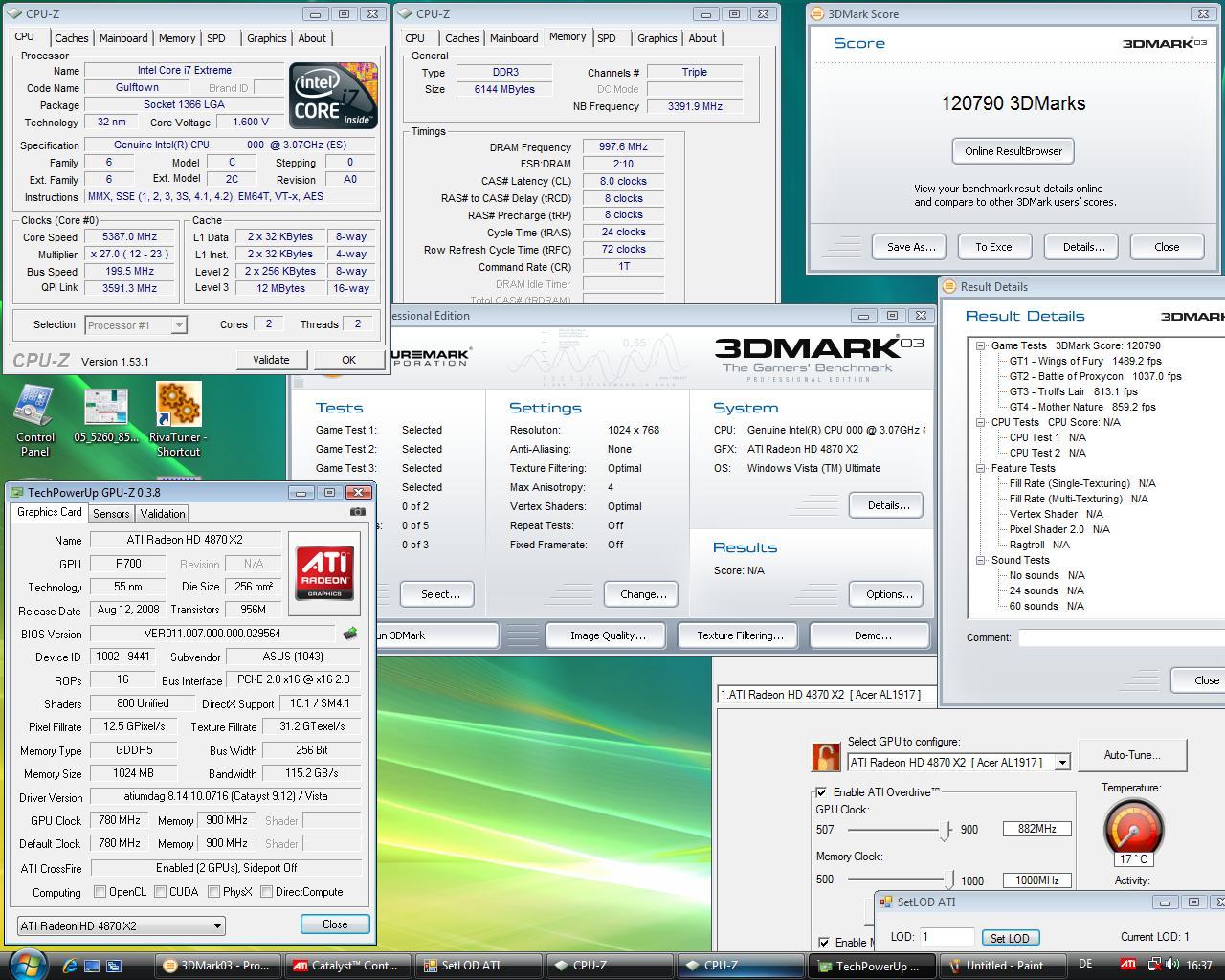Toggle the CUDA checkbox in GPU-Z
This screenshot has height=980, width=1225.
(x=160, y=892)
